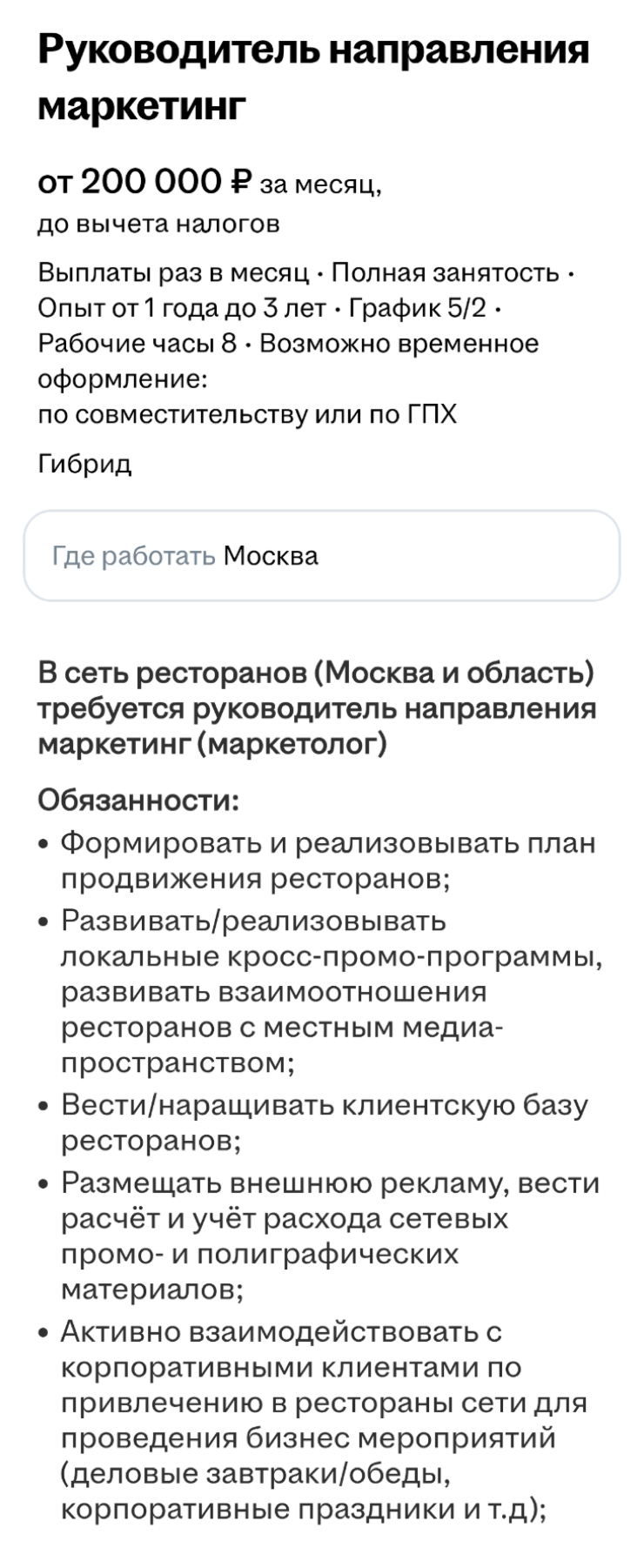The height and width of the screenshot is (1568, 644).
Task: Click the "Обязанности:" heading
Action: point(138,800)
